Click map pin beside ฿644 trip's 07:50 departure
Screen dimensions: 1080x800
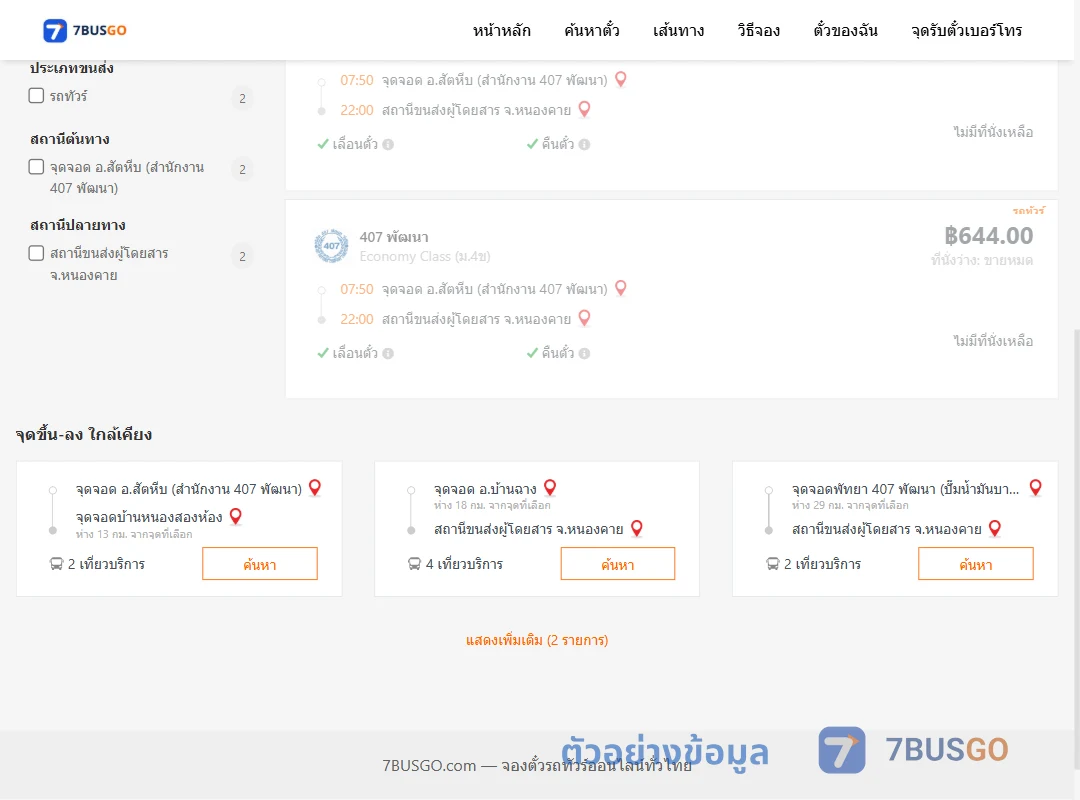click(621, 288)
